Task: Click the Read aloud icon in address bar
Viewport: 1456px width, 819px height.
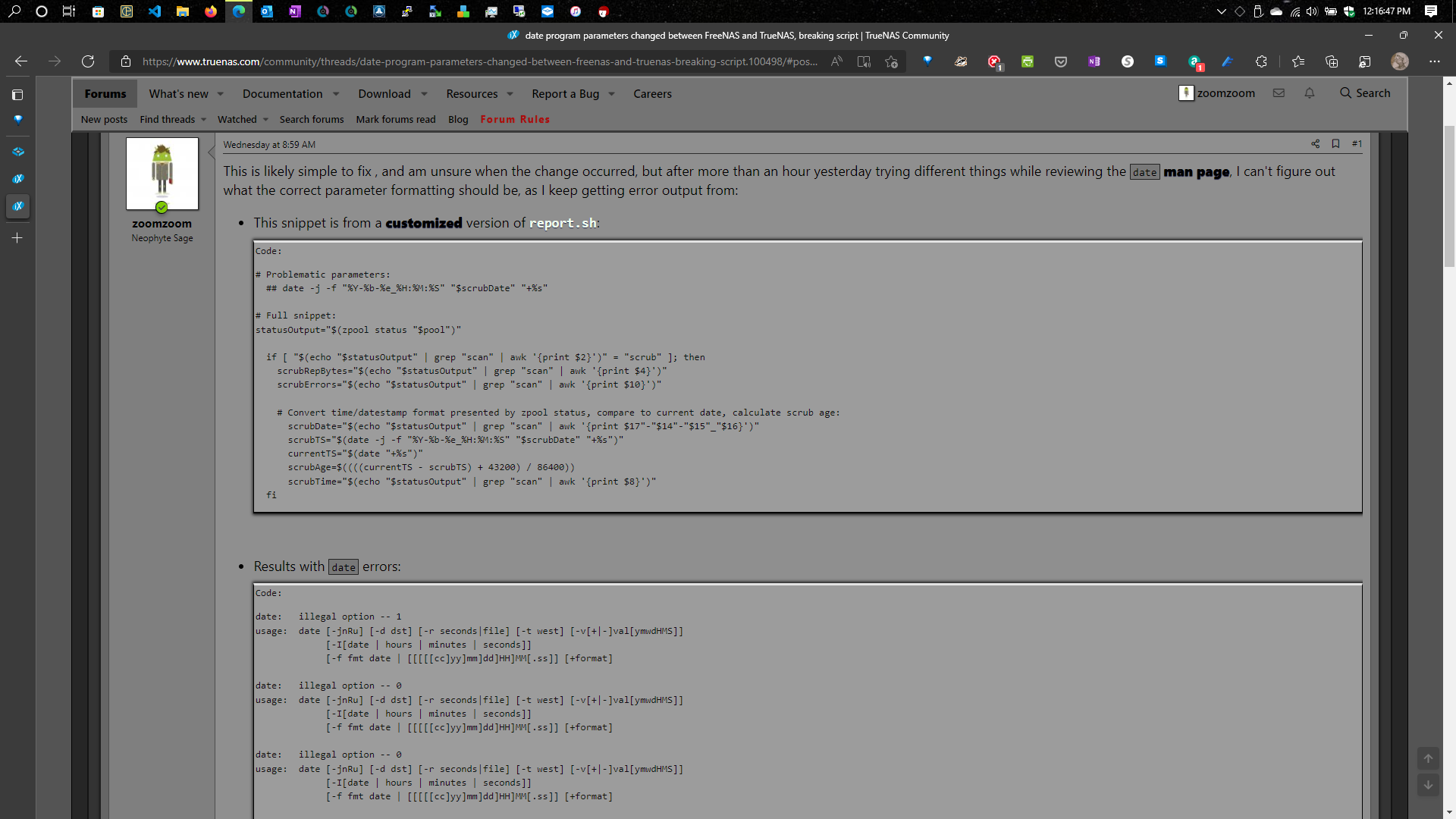Action: click(x=836, y=61)
